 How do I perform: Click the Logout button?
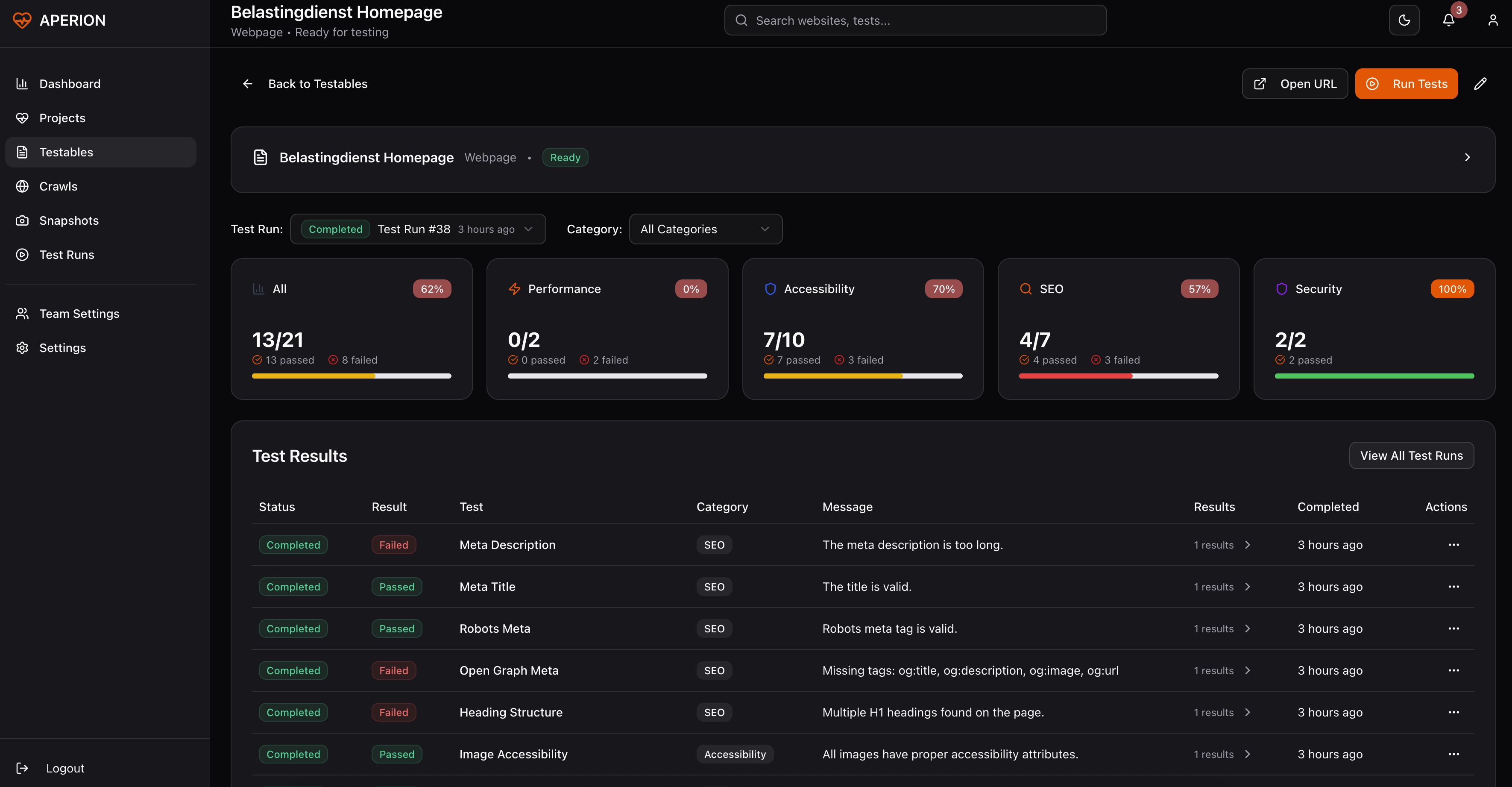(x=50, y=768)
